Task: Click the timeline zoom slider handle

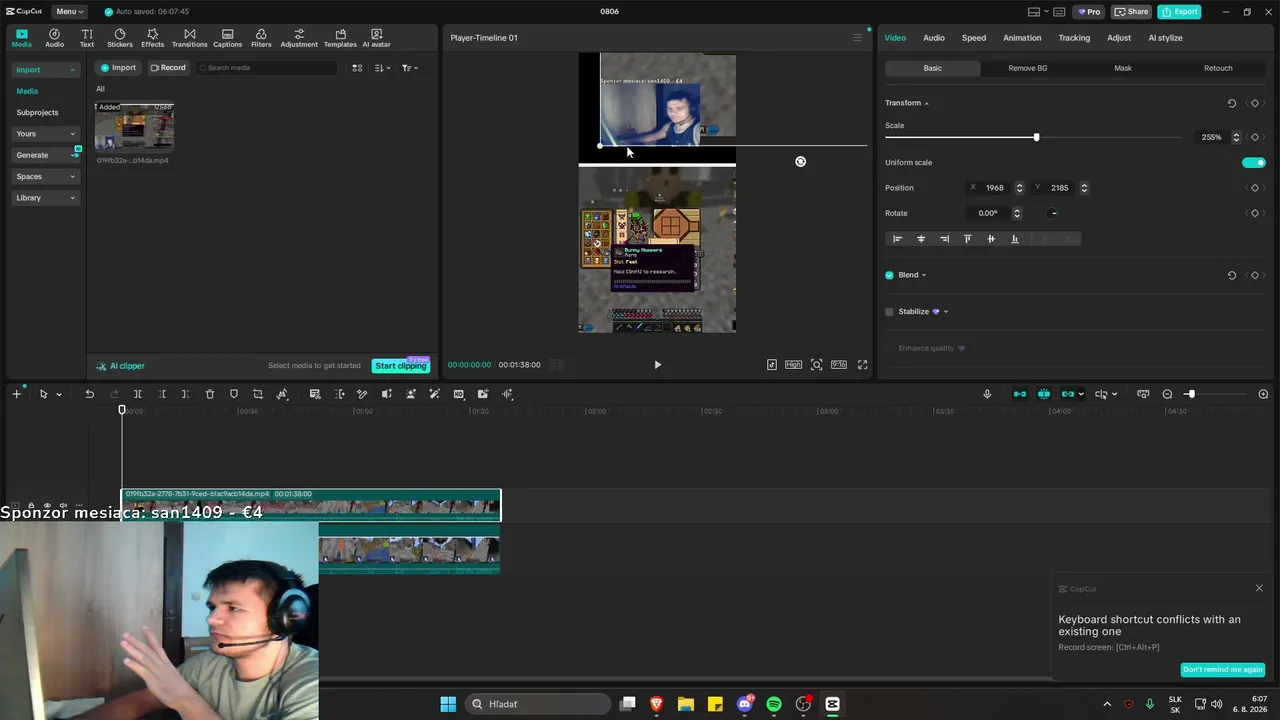Action: point(1191,394)
